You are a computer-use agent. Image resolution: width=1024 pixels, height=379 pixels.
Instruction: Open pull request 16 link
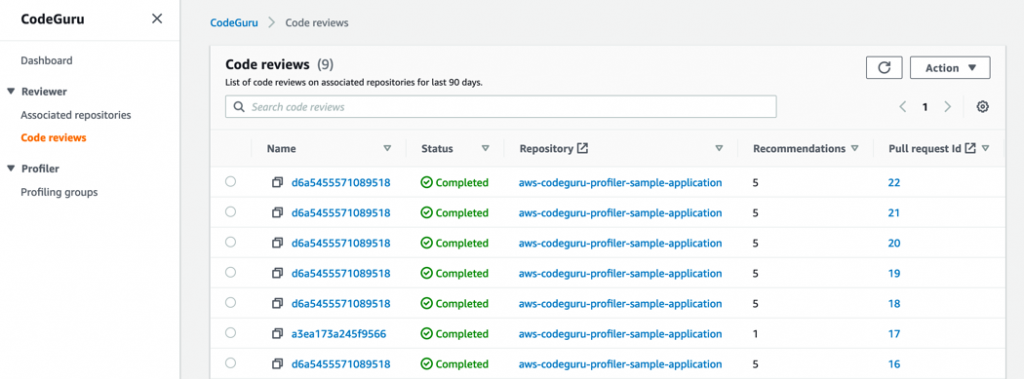click(x=894, y=364)
